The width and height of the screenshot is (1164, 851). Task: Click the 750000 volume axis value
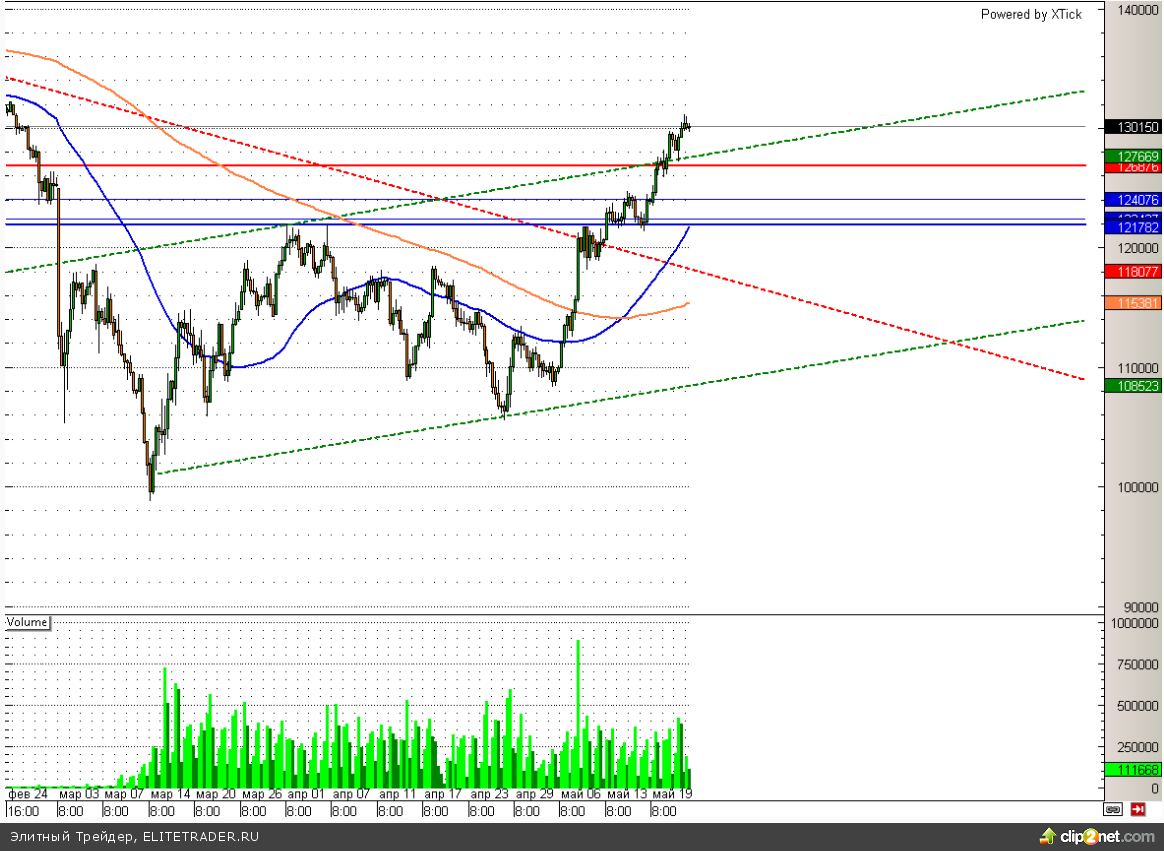point(1136,664)
